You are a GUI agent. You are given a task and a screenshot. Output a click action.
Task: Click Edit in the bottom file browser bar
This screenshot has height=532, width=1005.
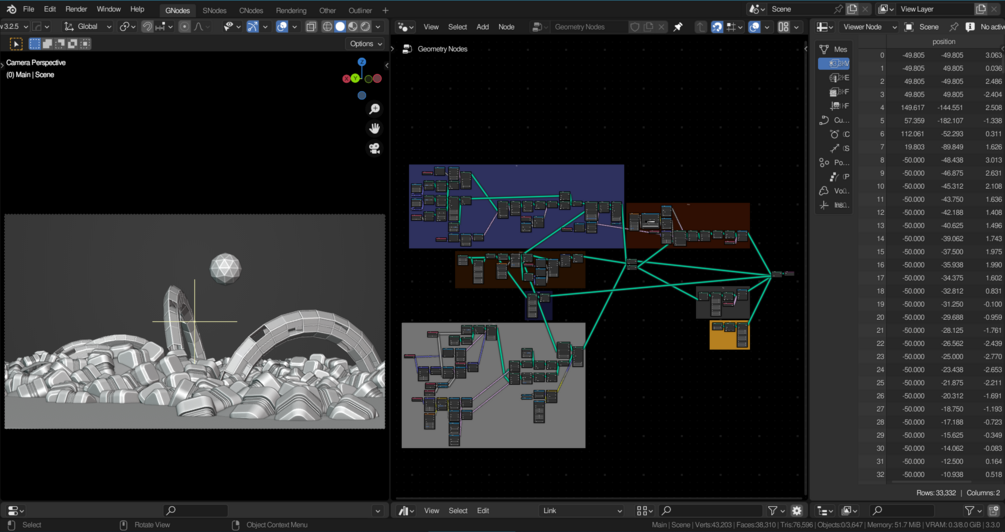click(483, 511)
